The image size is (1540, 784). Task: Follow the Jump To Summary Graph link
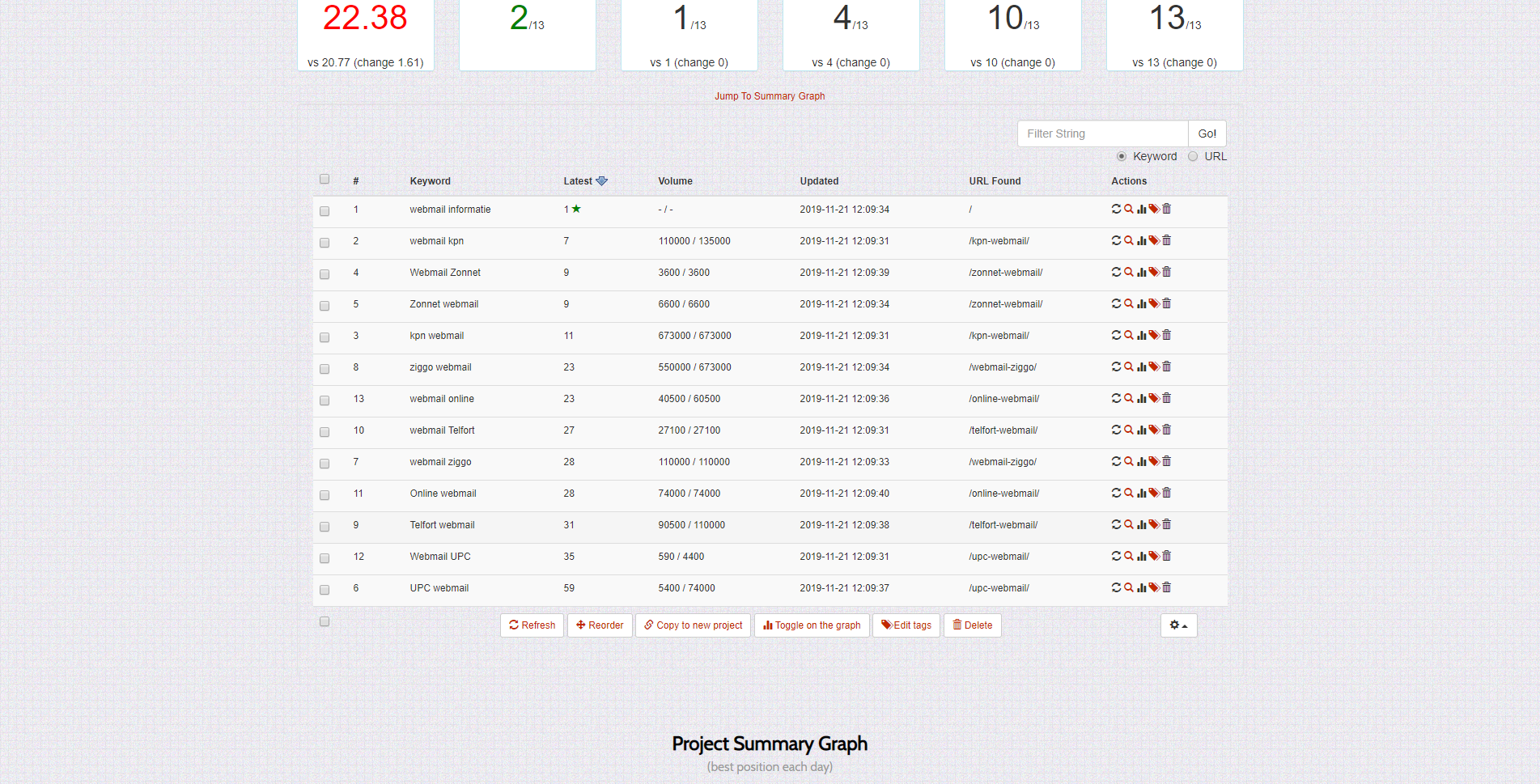[770, 96]
